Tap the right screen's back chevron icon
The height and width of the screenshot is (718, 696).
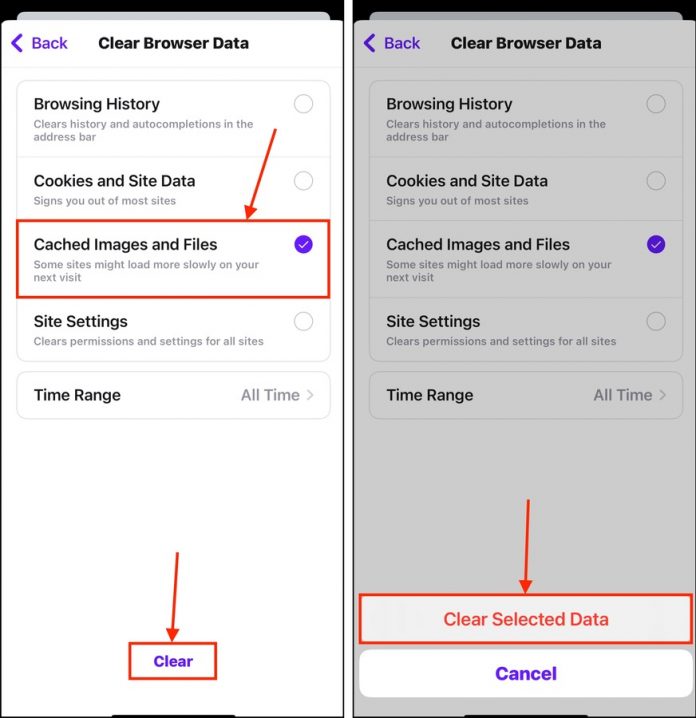[x=370, y=43]
